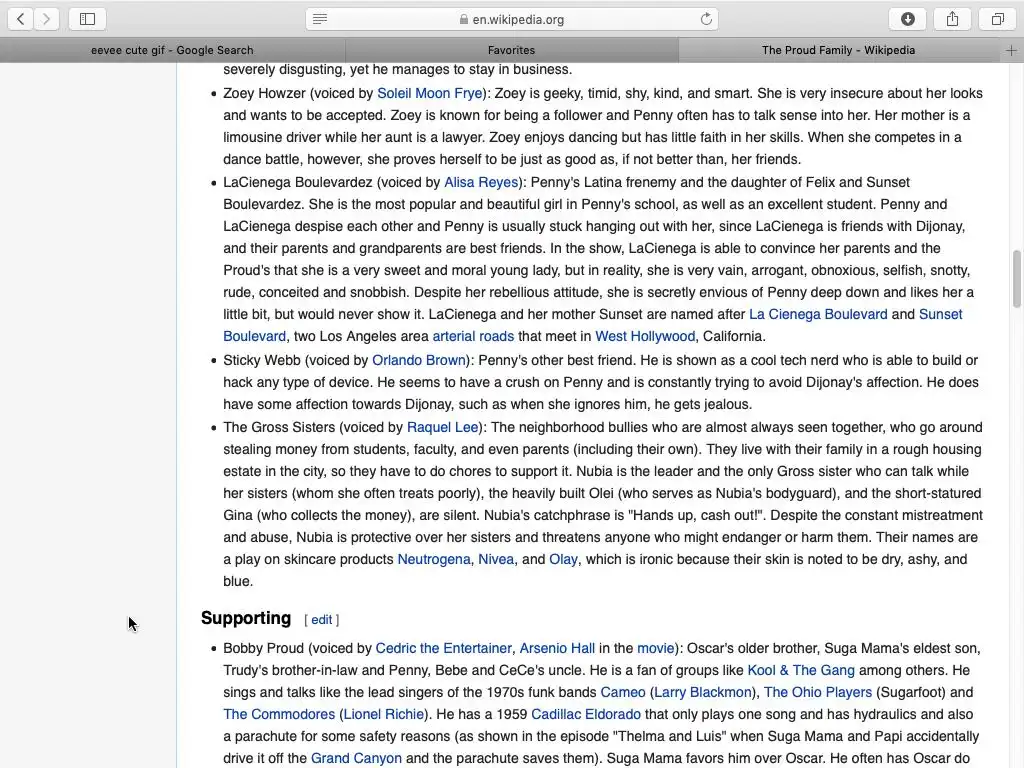Click the 'Sticky Webb' entry text

pos(261,360)
